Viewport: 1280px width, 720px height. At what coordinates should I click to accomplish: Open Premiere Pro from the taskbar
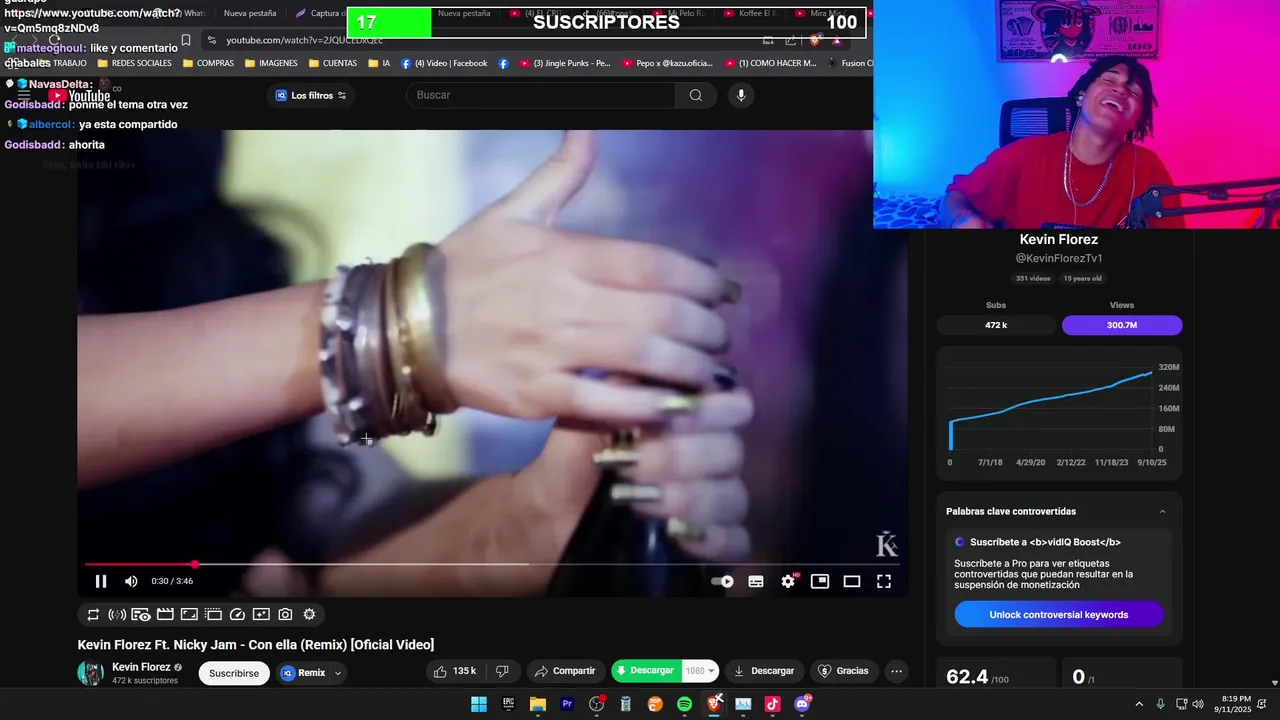click(x=567, y=704)
